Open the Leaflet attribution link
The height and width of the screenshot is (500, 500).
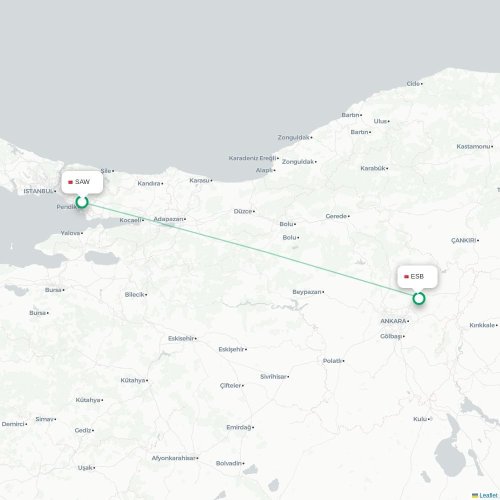[488, 496]
